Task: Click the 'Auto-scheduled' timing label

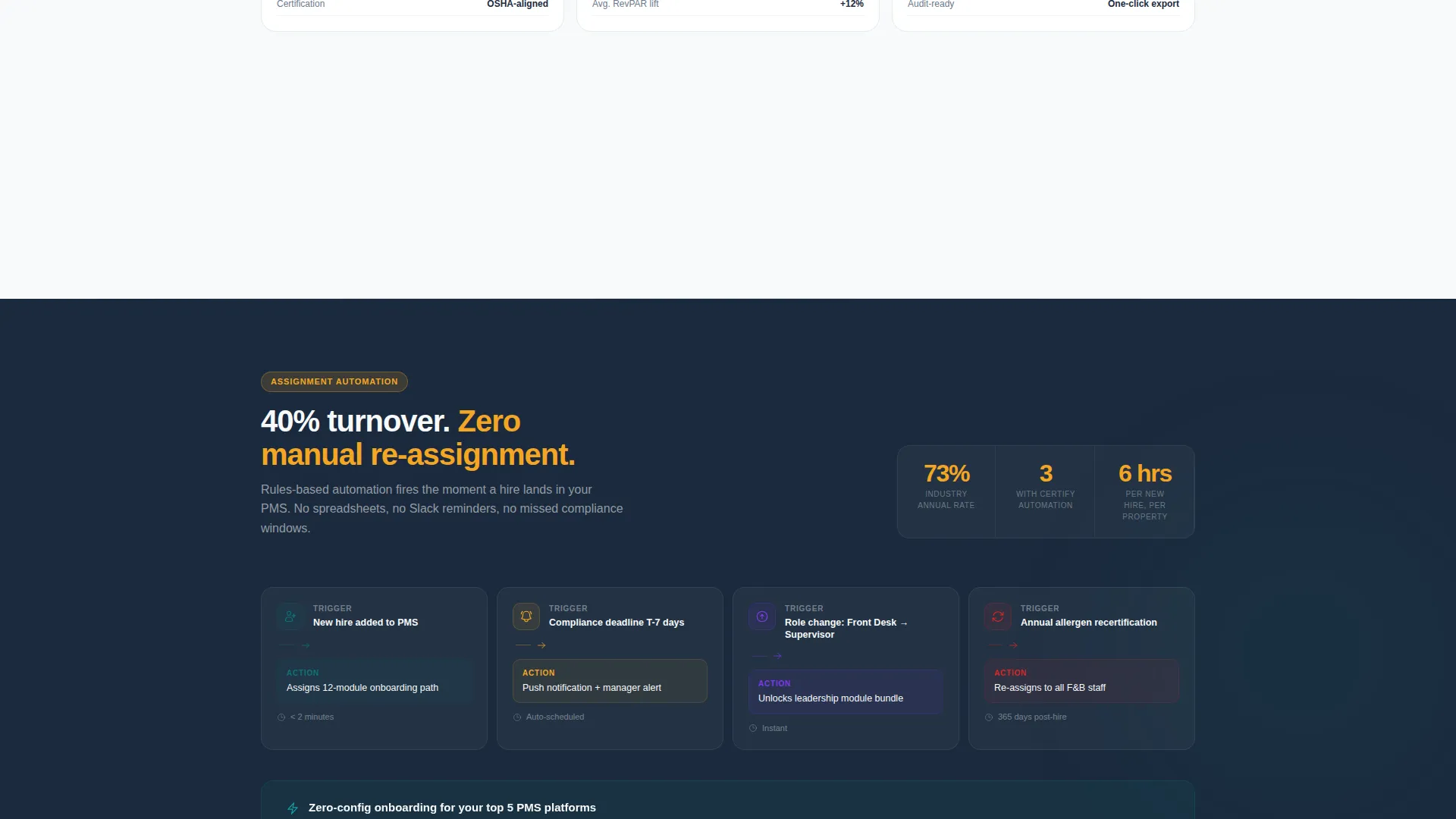Action: 555,717
